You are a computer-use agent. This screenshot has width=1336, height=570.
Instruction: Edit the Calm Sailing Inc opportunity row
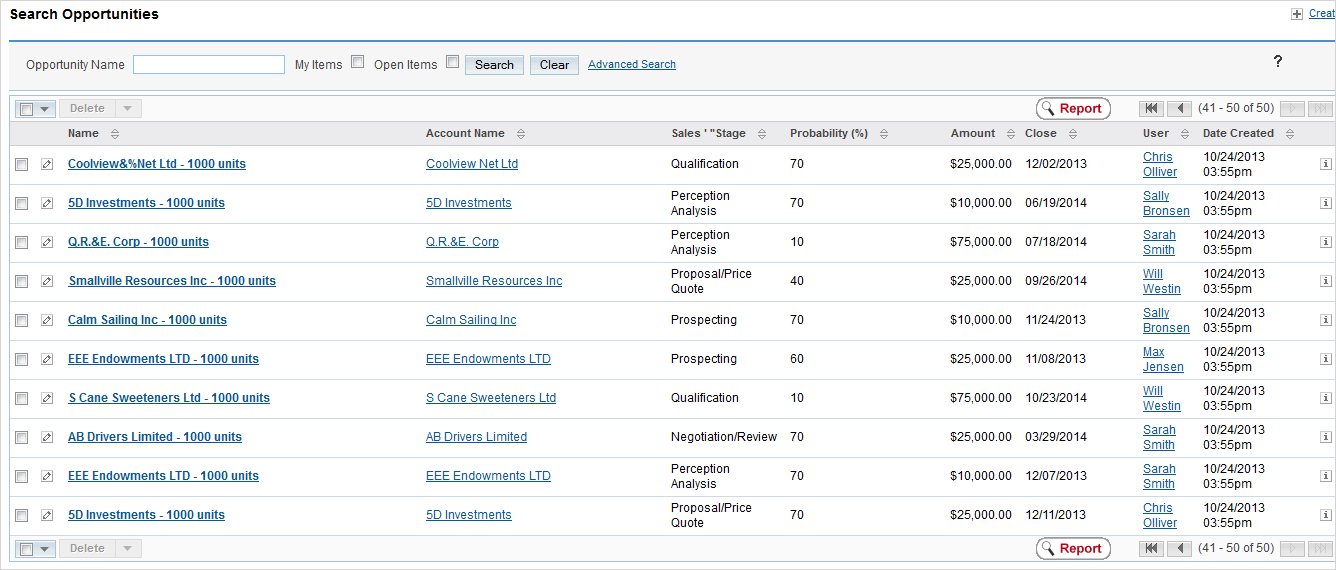tap(47, 320)
